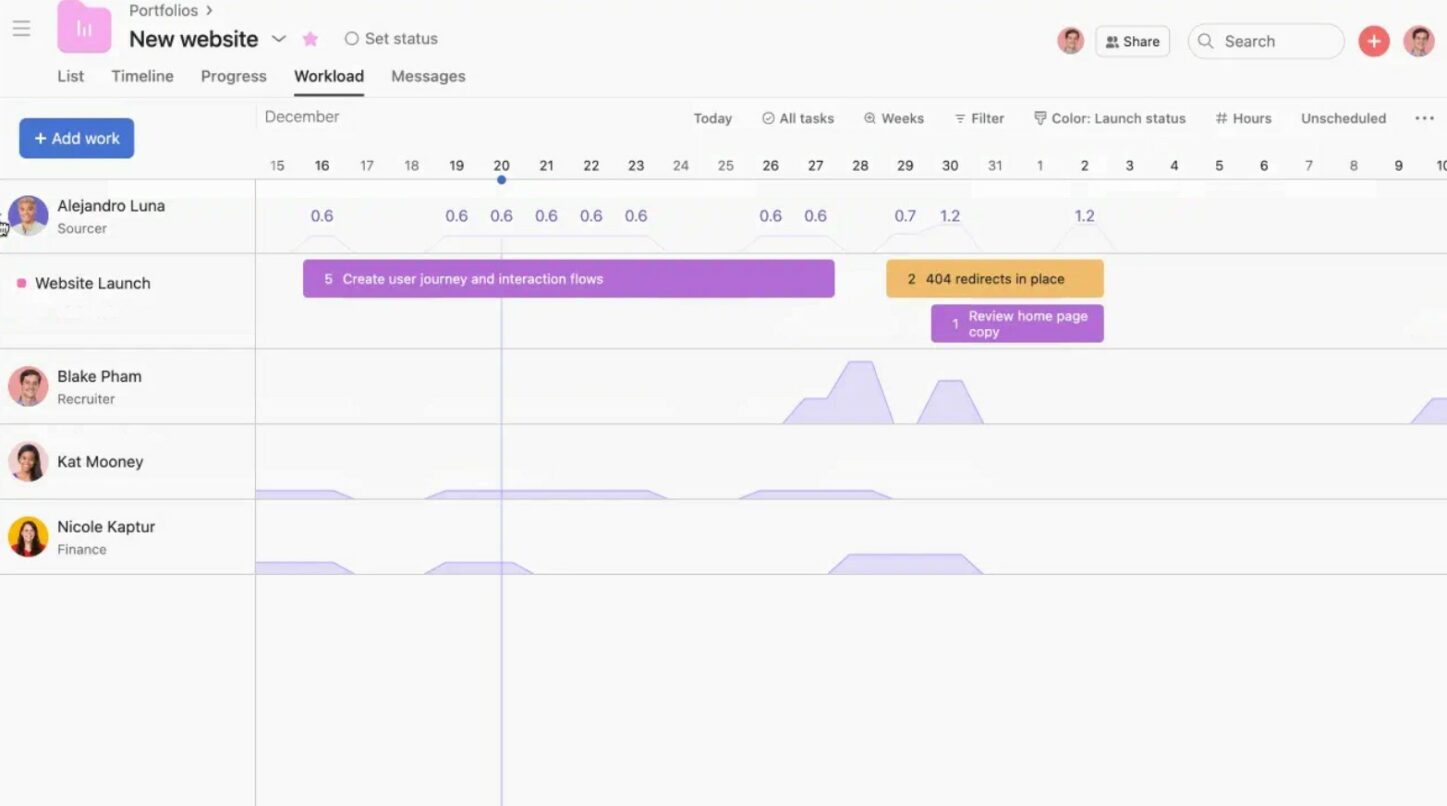Image resolution: width=1447 pixels, height=806 pixels.
Task: Star the New website project
Action: coord(310,38)
